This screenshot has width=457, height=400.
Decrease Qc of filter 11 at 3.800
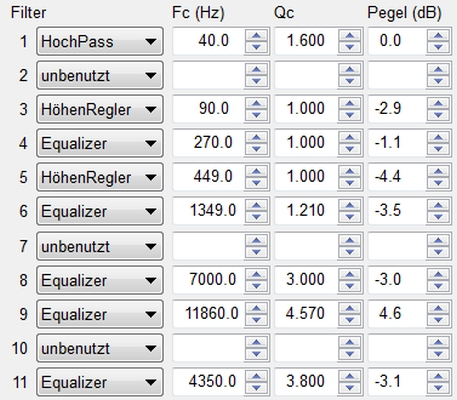[349, 387]
